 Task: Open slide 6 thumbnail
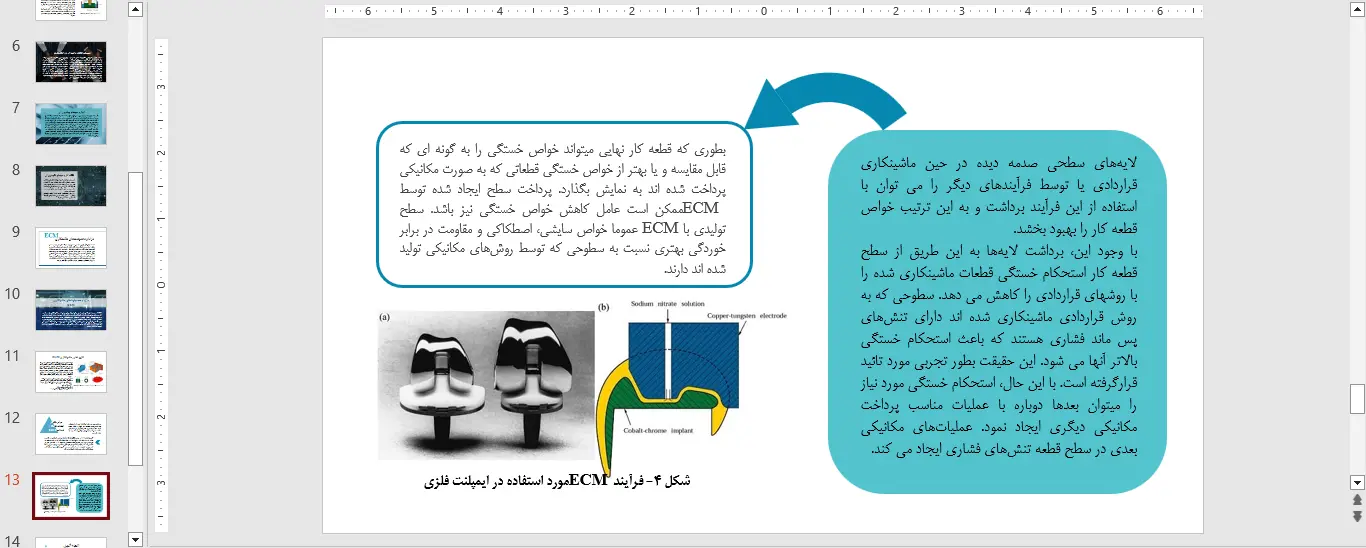(71, 62)
